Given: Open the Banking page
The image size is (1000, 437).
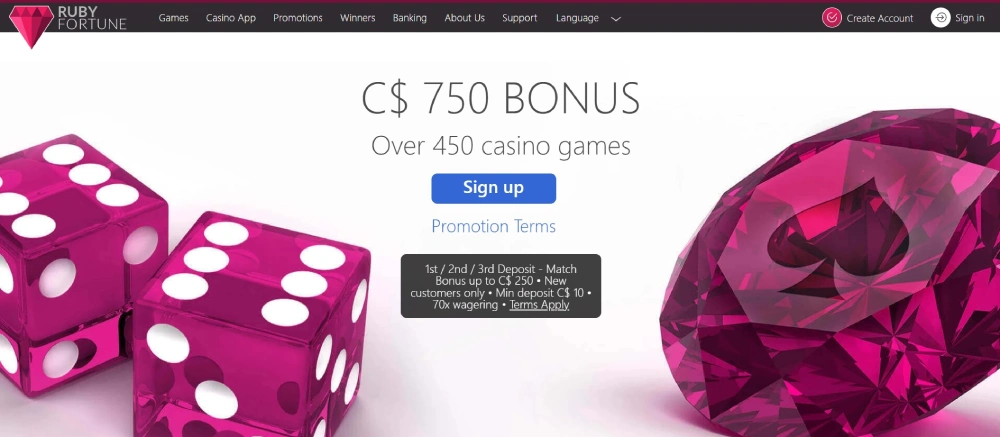Looking at the screenshot, I should pyautogui.click(x=409, y=18).
